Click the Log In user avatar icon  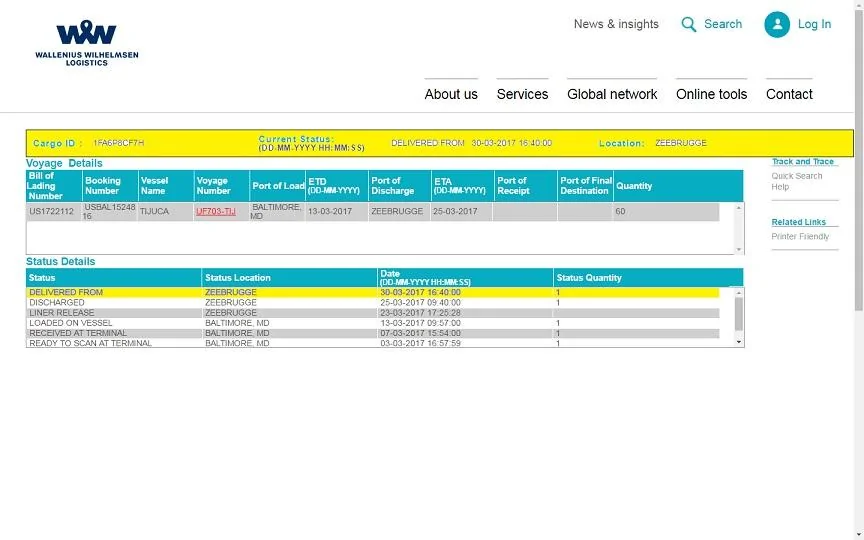click(x=777, y=24)
